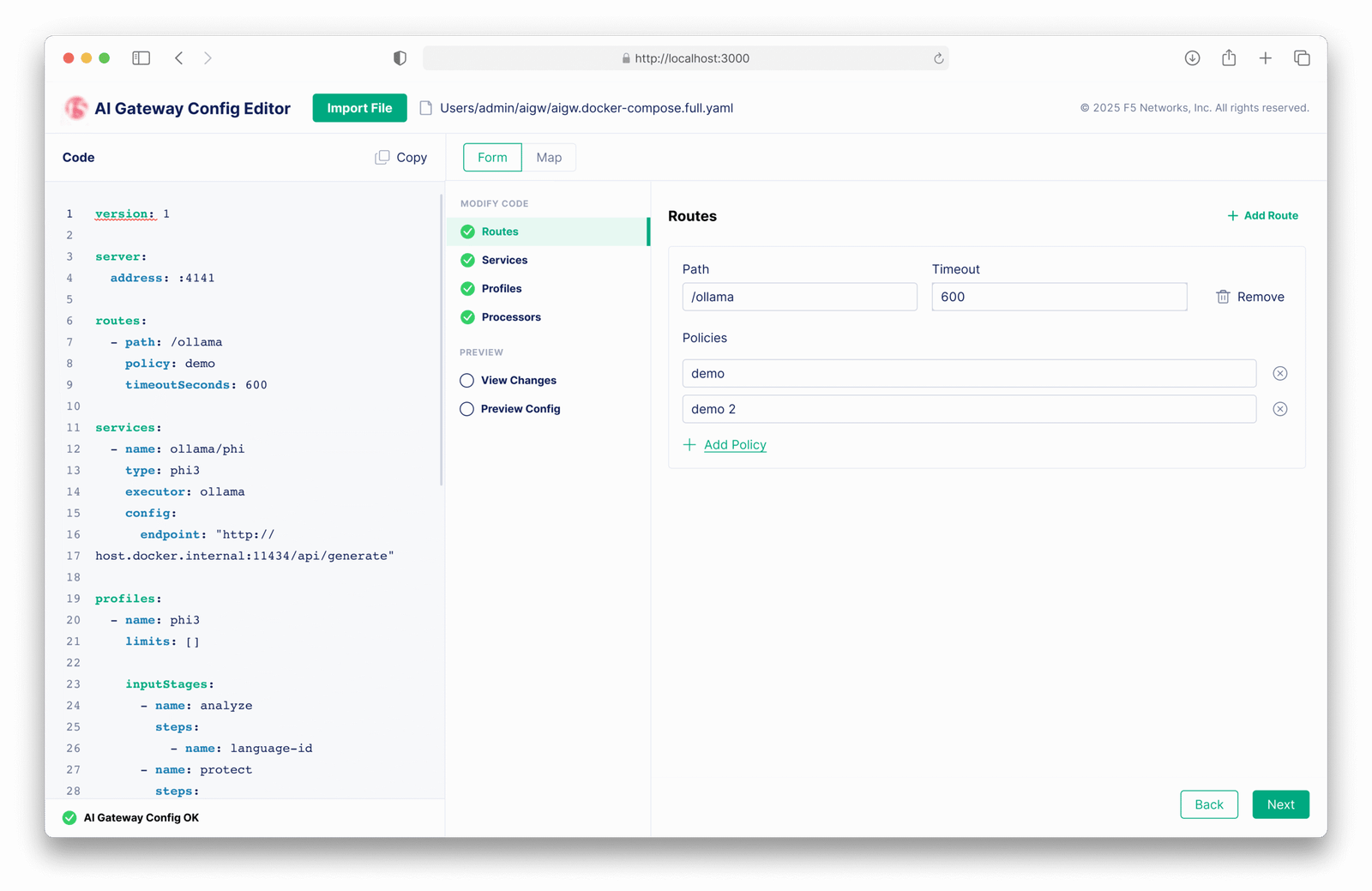Click the trash Remove route icon
The width and height of the screenshot is (1372, 891).
[x=1223, y=297]
